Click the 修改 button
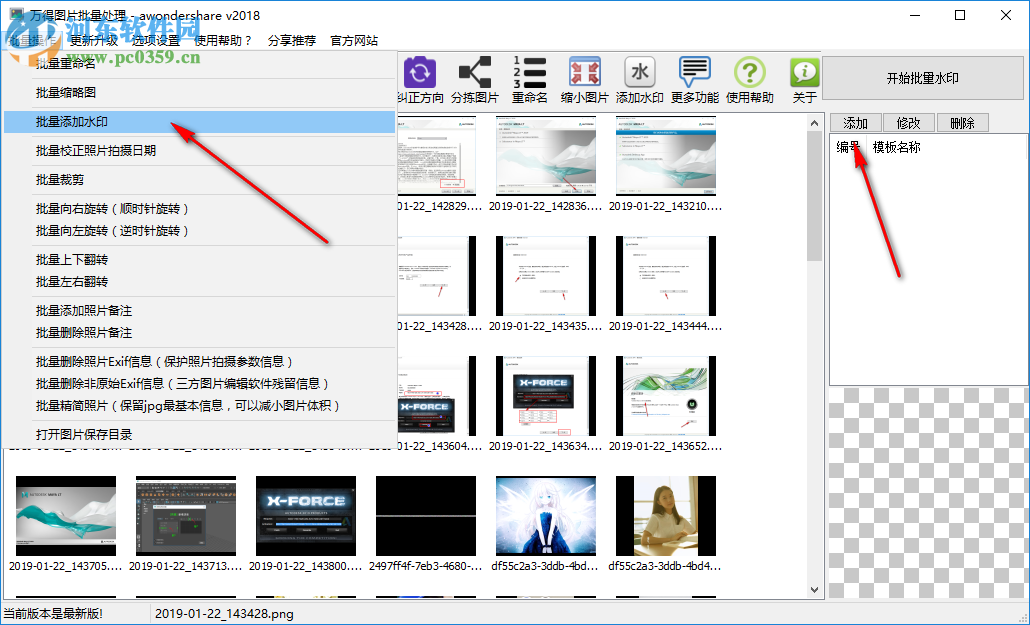This screenshot has width=1030, height=625. pos(908,122)
